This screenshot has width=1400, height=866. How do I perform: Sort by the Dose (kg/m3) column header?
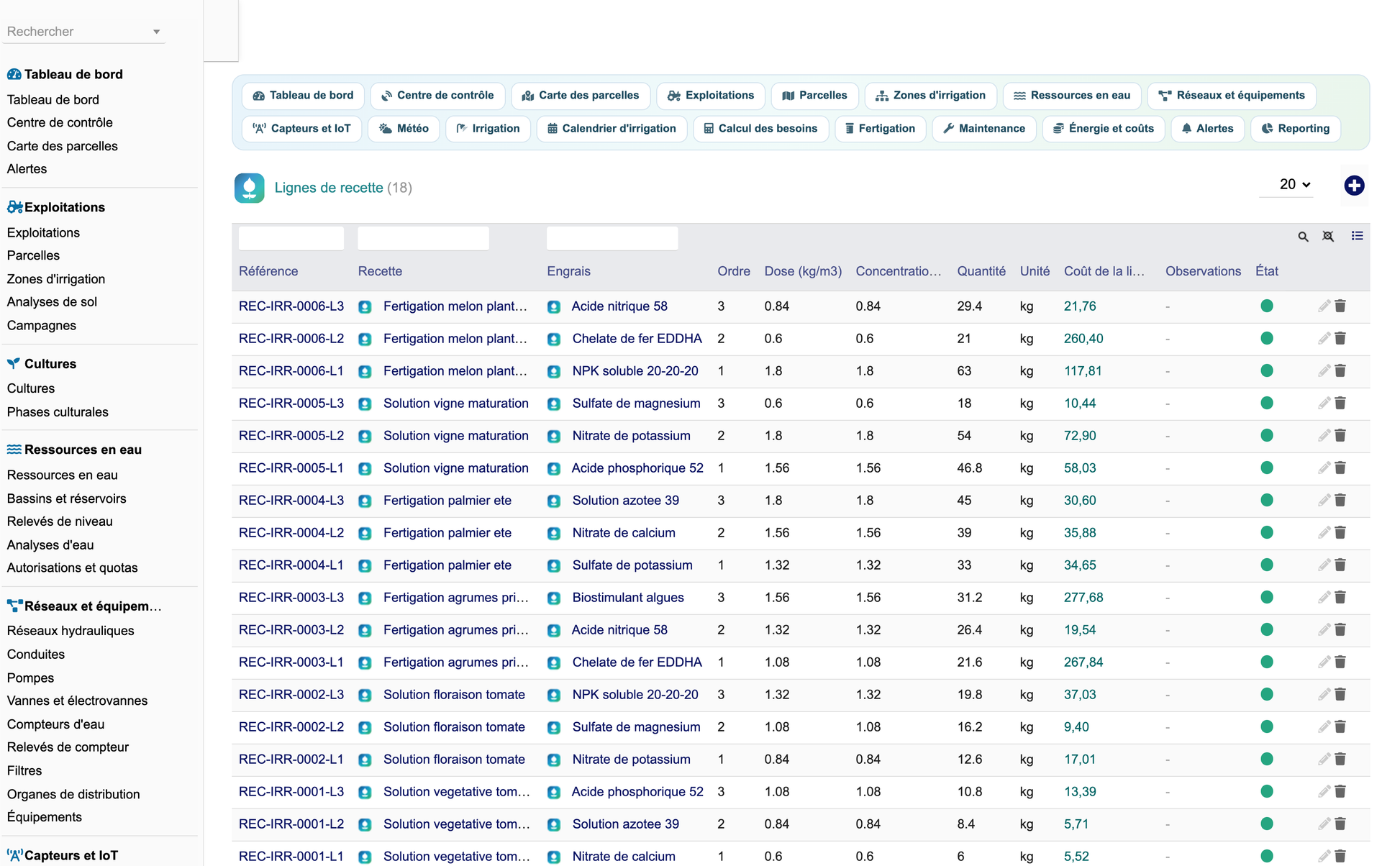point(803,271)
